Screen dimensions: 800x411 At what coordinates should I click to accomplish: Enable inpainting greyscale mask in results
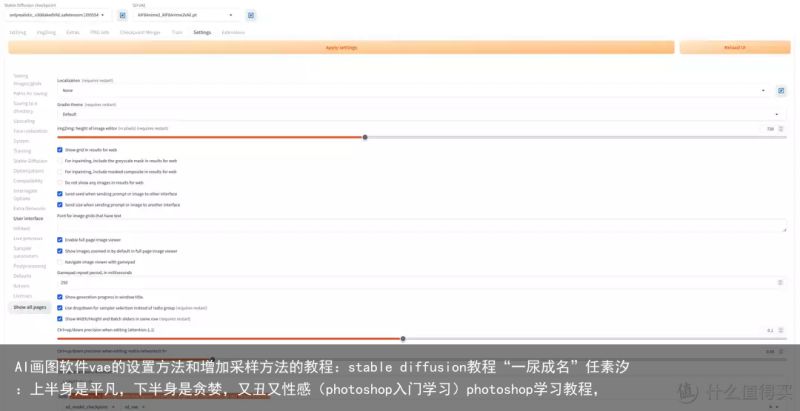(60, 161)
